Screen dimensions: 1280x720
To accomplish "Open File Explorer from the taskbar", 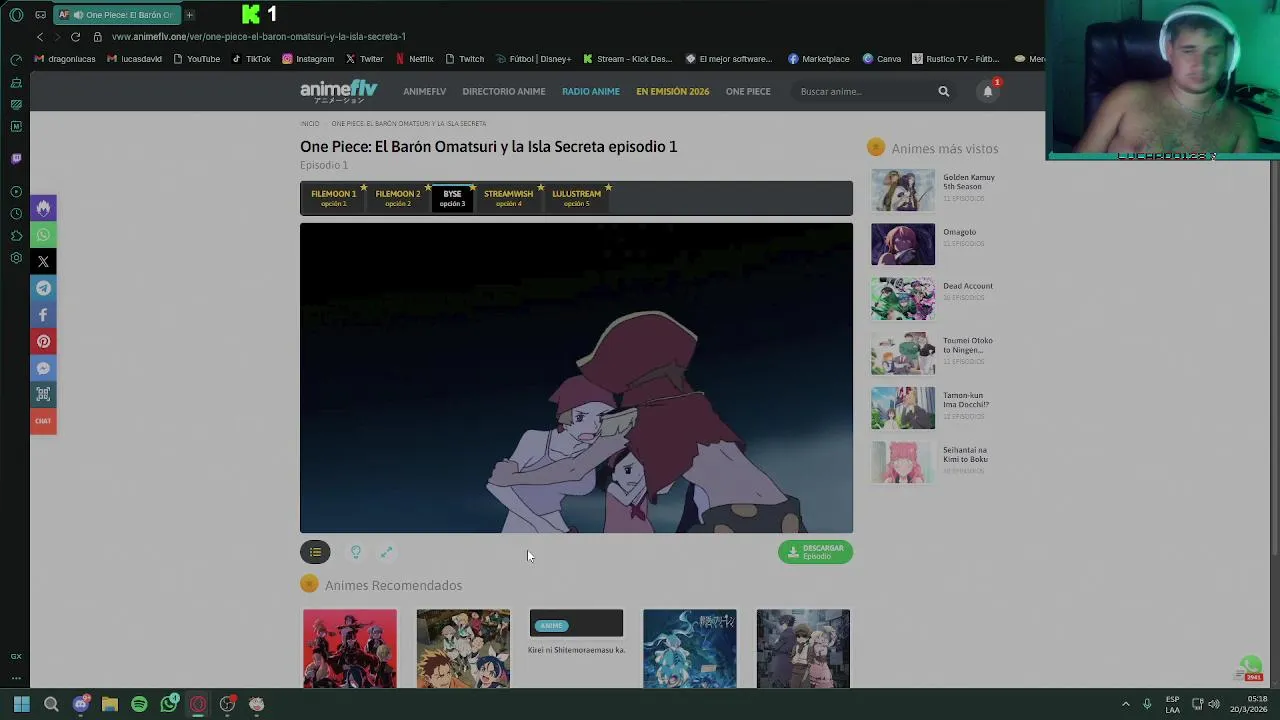I will tap(110, 704).
